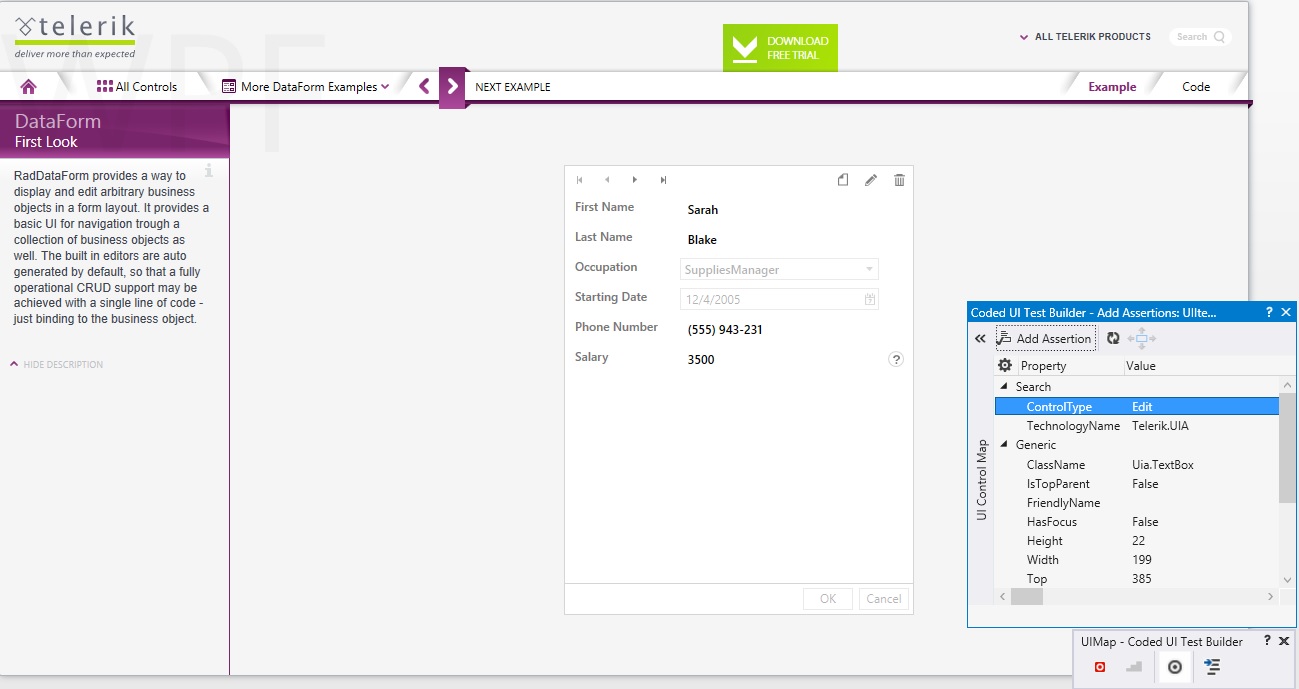Click Show Recorded Steps icon in UIMap

pyautogui.click(x=1134, y=667)
